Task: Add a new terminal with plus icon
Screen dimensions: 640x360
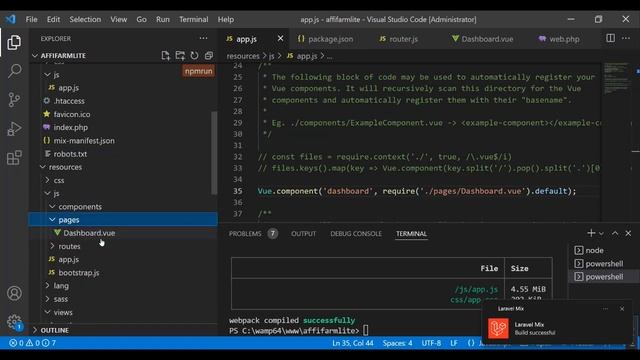Action: 591,233
